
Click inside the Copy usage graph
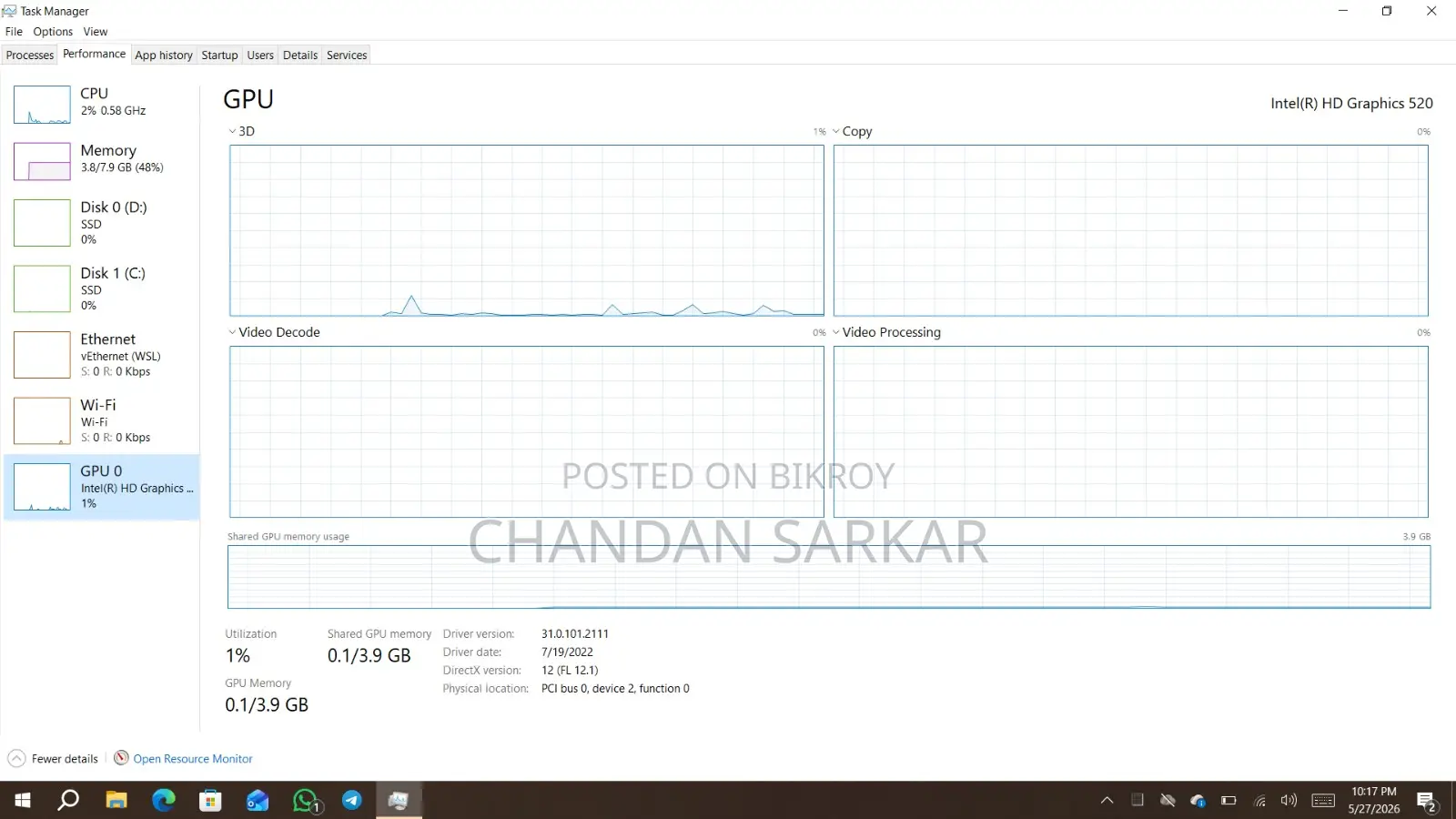(x=1131, y=230)
